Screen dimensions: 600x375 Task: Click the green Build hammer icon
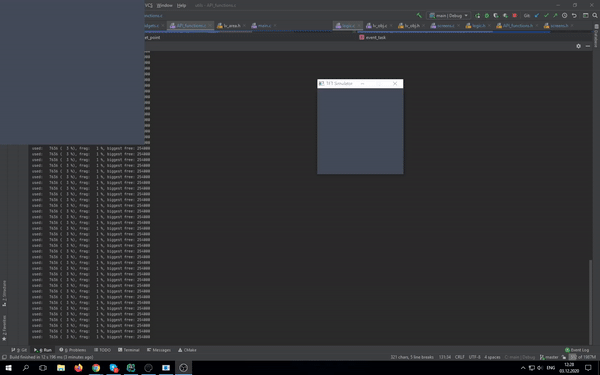pyautogui.click(x=419, y=16)
